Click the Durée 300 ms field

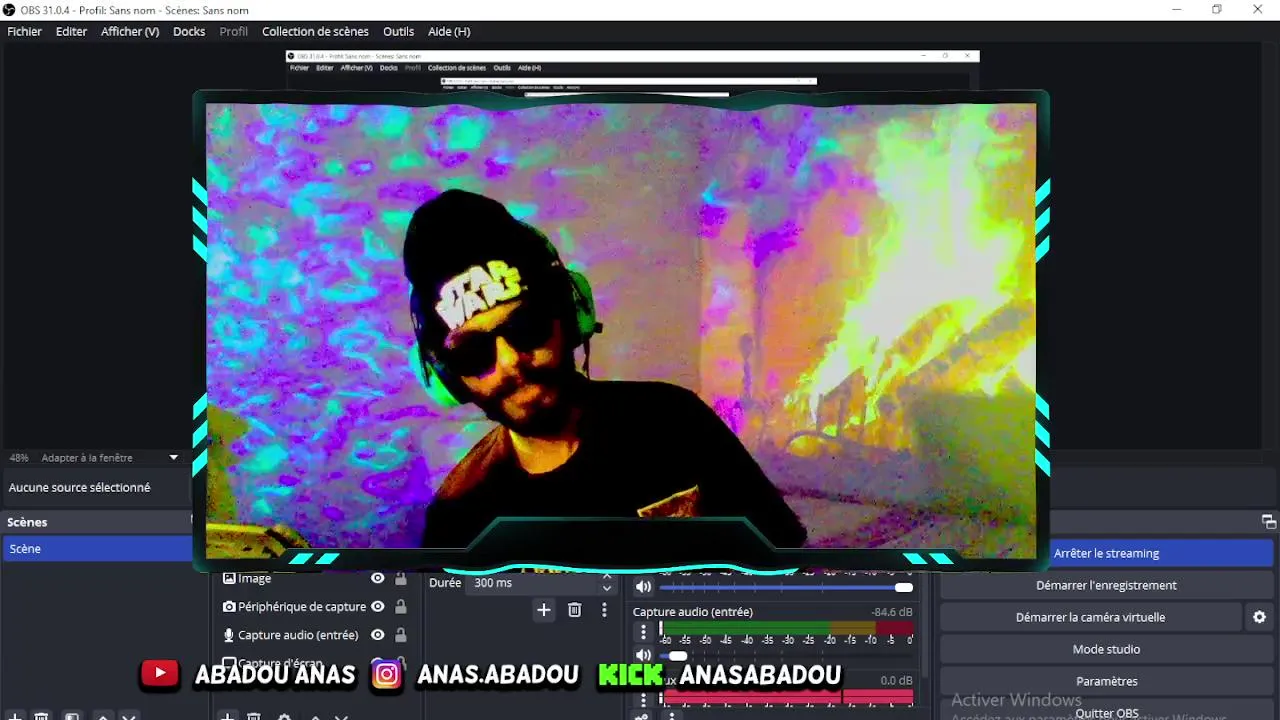(x=533, y=583)
